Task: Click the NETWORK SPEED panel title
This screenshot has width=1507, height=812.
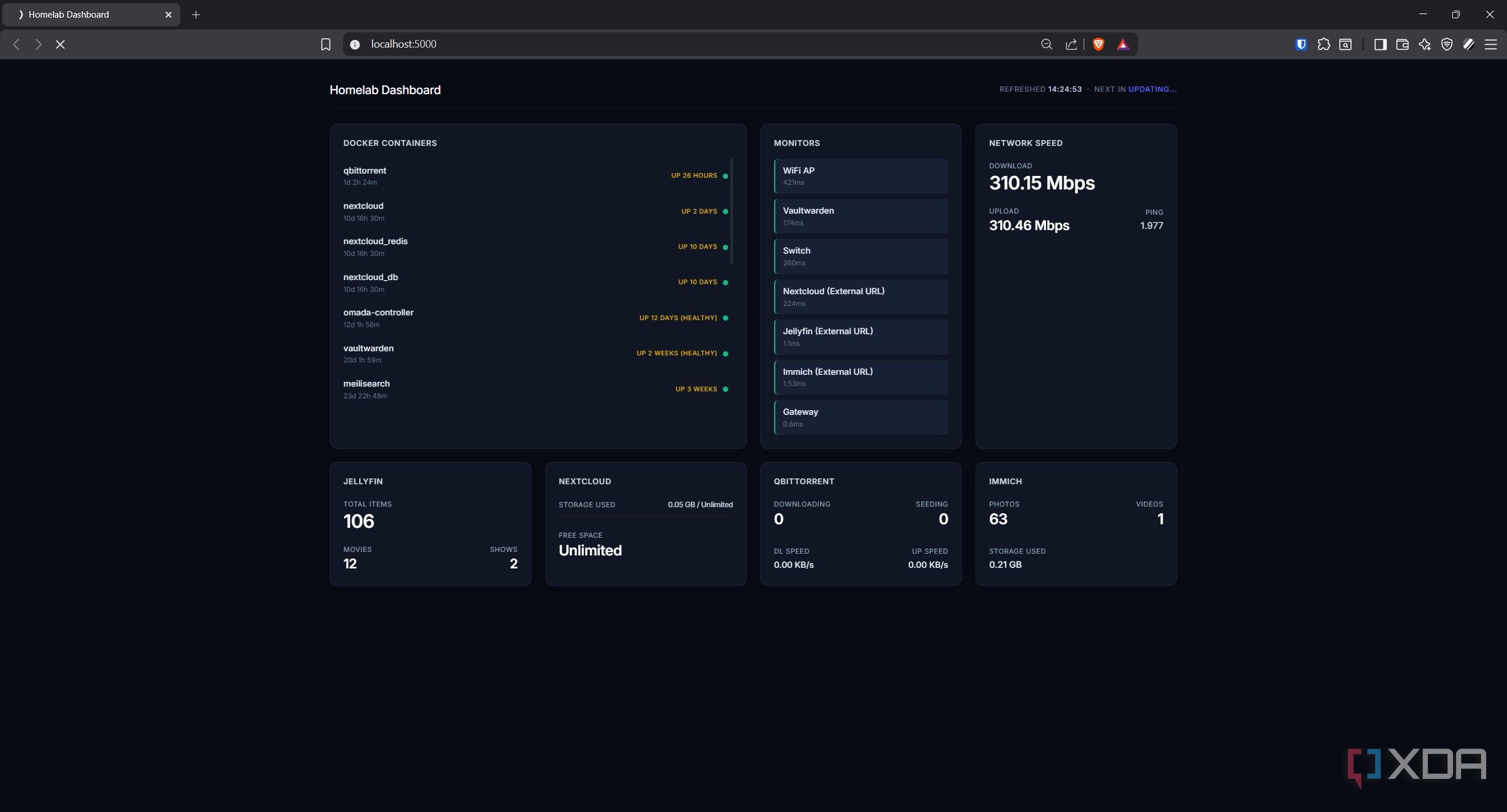Action: [x=1025, y=143]
